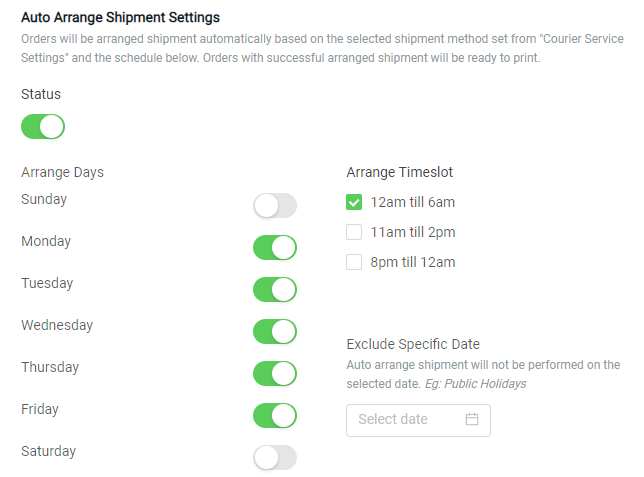644x477 pixels.
Task: Enable the Sunday arrange day switch
Action: [275, 205]
